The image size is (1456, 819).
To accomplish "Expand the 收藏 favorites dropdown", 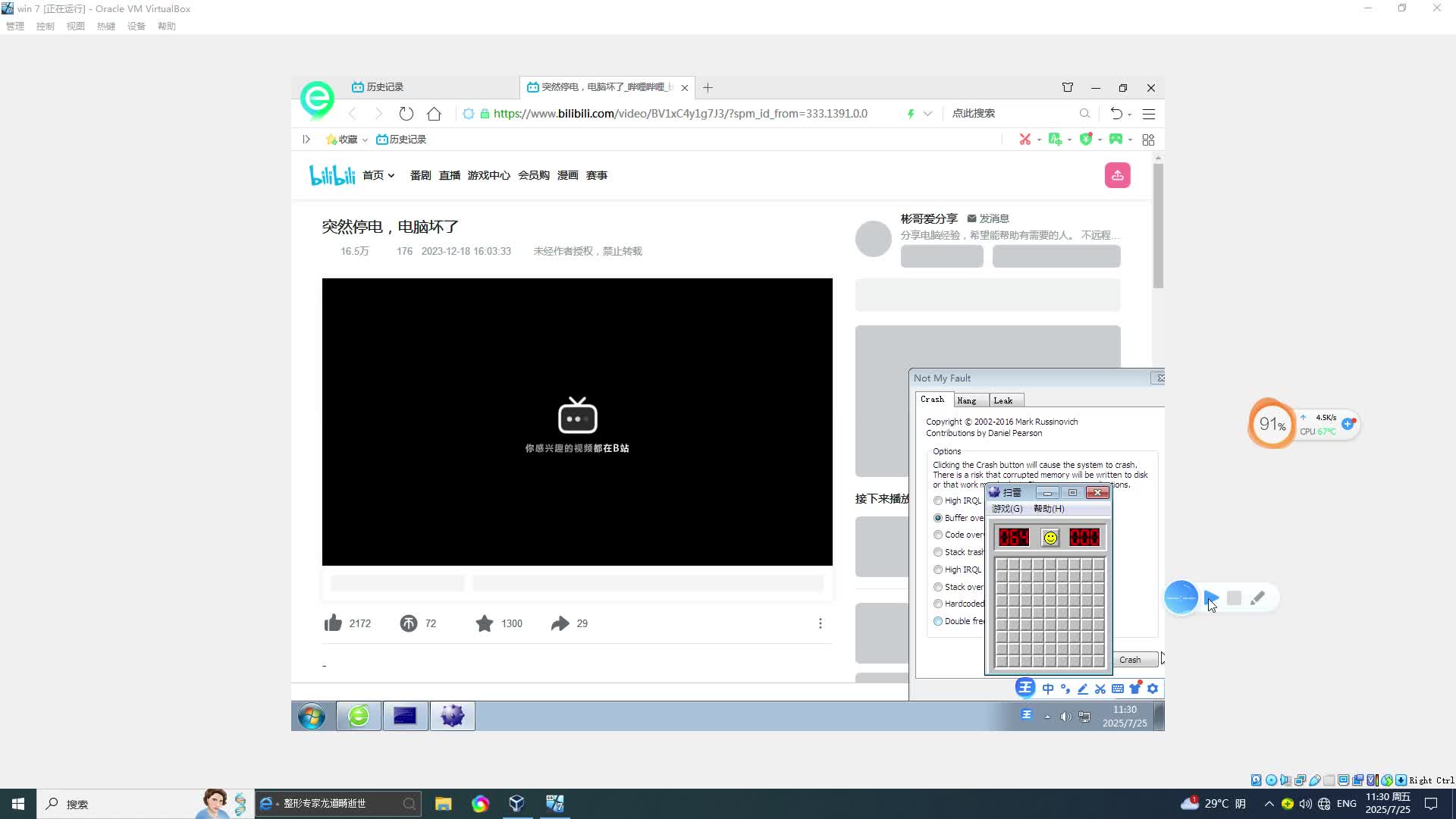I will [x=365, y=140].
